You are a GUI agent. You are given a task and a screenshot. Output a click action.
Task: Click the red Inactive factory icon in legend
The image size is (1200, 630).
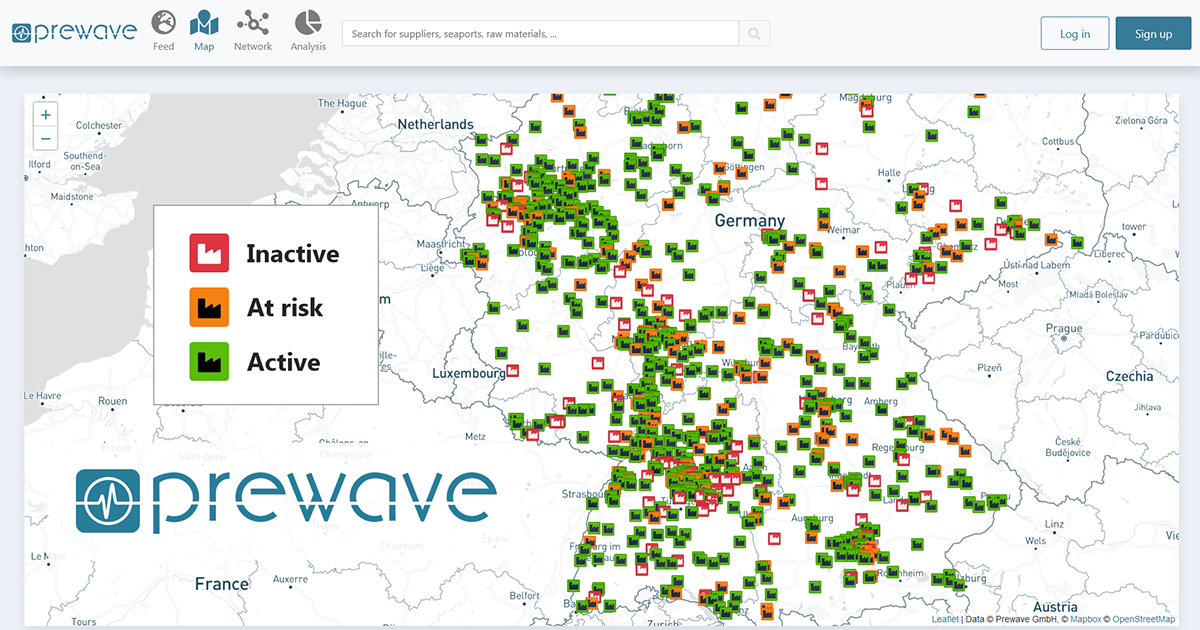tap(210, 252)
